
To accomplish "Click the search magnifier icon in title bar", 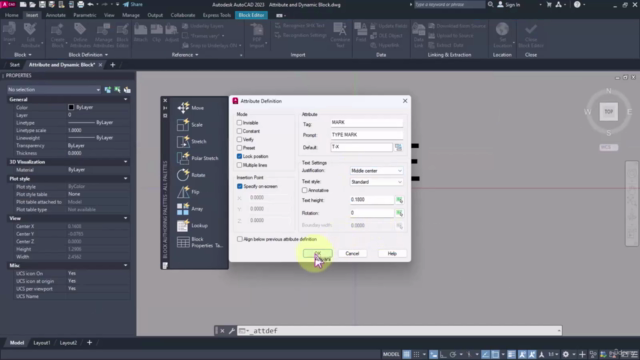I will (491, 4).
